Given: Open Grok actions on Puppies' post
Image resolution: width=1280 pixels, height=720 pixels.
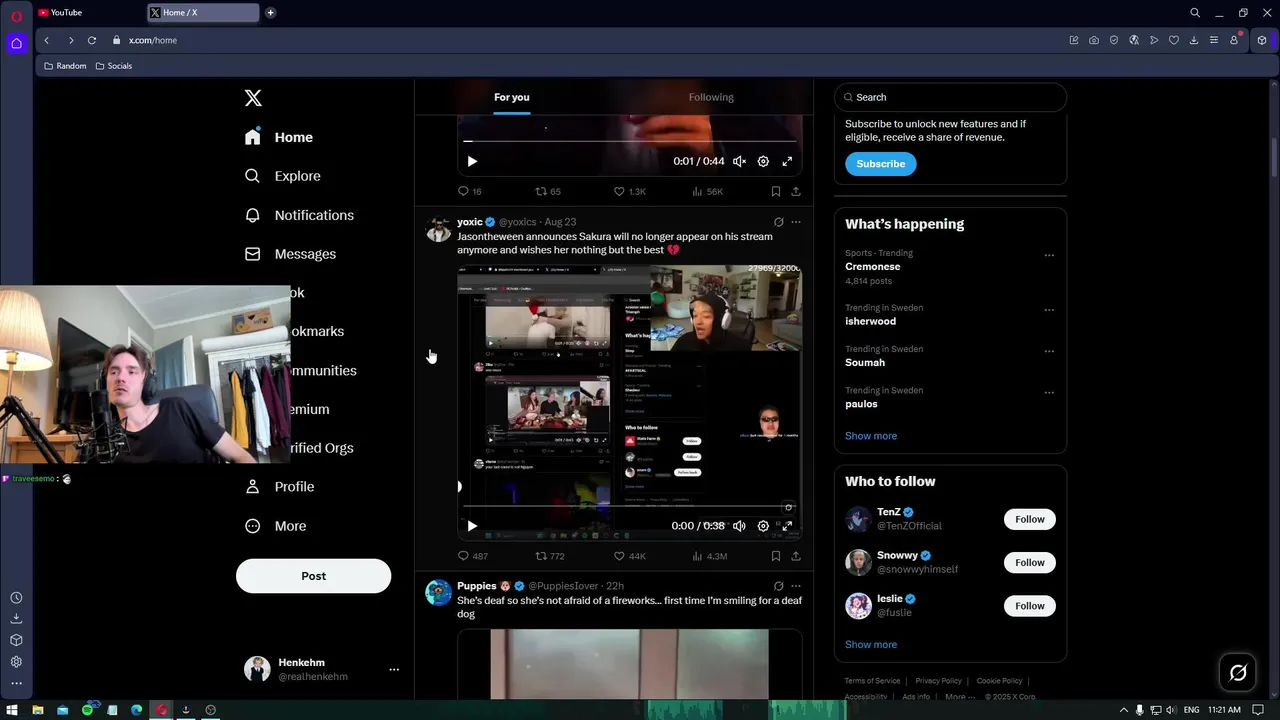Looking at the screenshot, I should (x=778, y=586).
